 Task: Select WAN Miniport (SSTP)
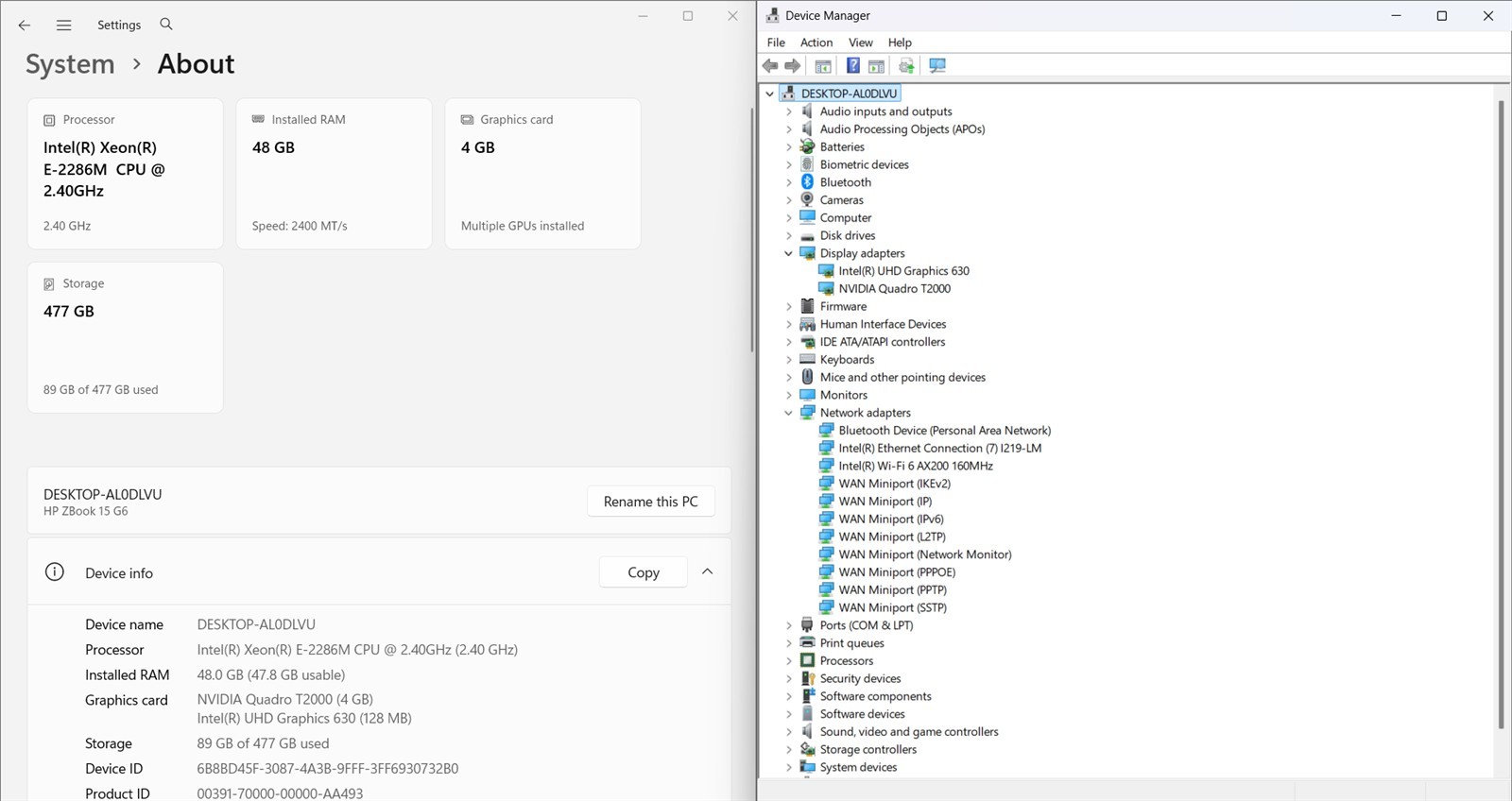tap(892, 607)
